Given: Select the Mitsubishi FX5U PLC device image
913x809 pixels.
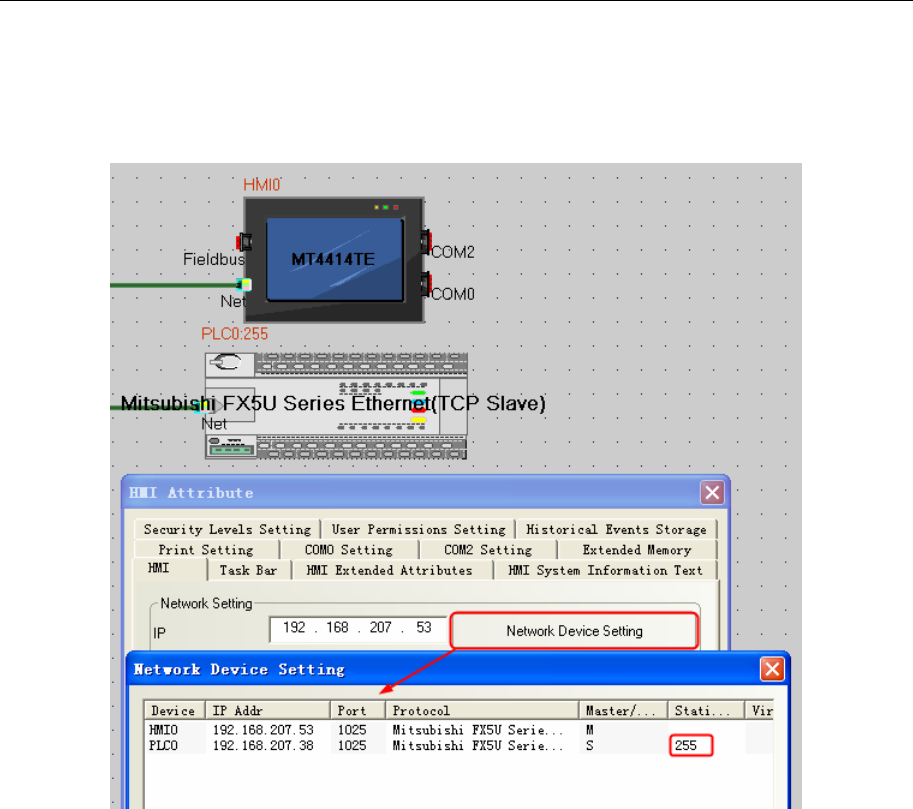Looking at the screenshot, I should tap(336, 405).
